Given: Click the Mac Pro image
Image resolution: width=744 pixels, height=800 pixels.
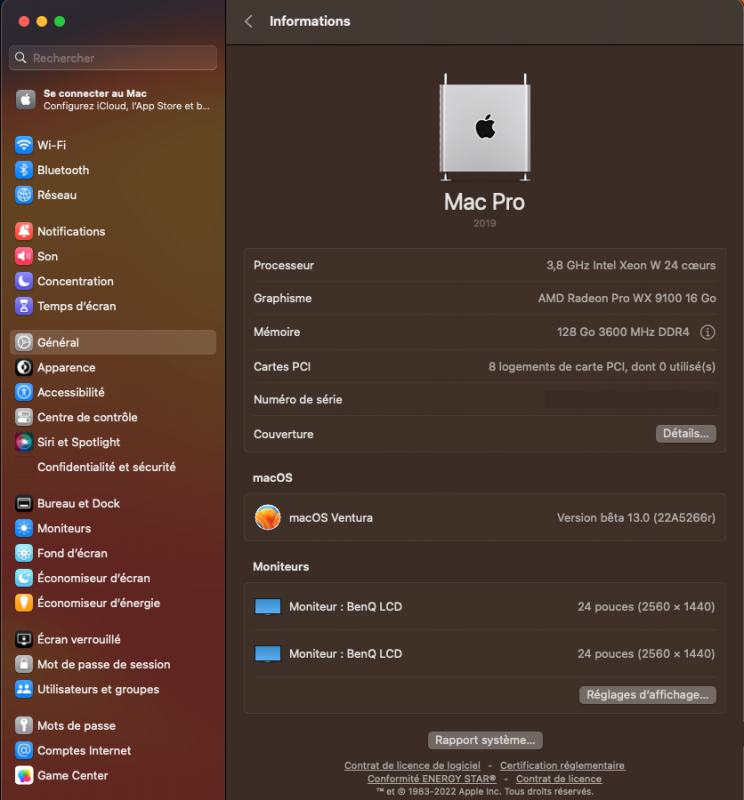Looking at the screenshot, I should pos(485,128).
